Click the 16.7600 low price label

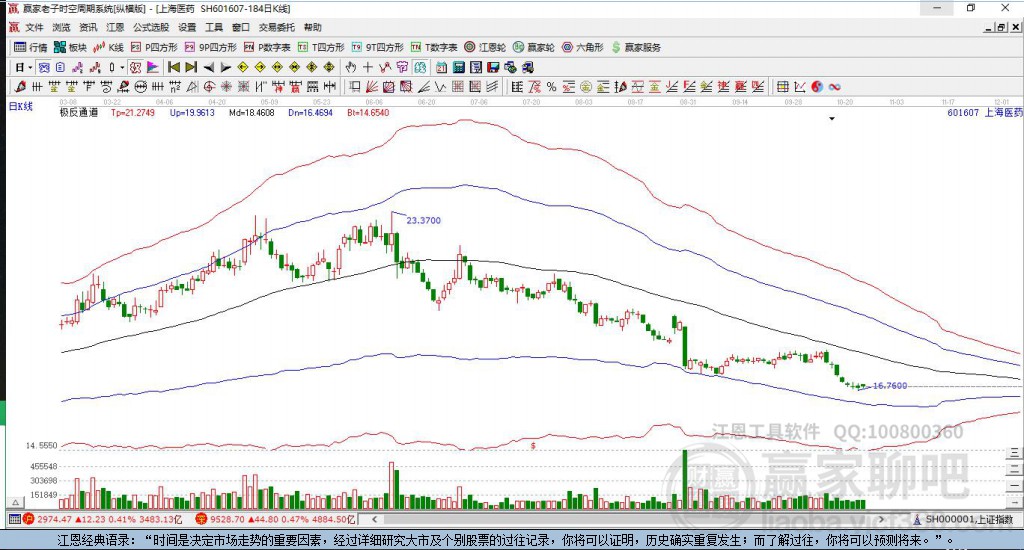pyautogui.click(x=889, y=385)
